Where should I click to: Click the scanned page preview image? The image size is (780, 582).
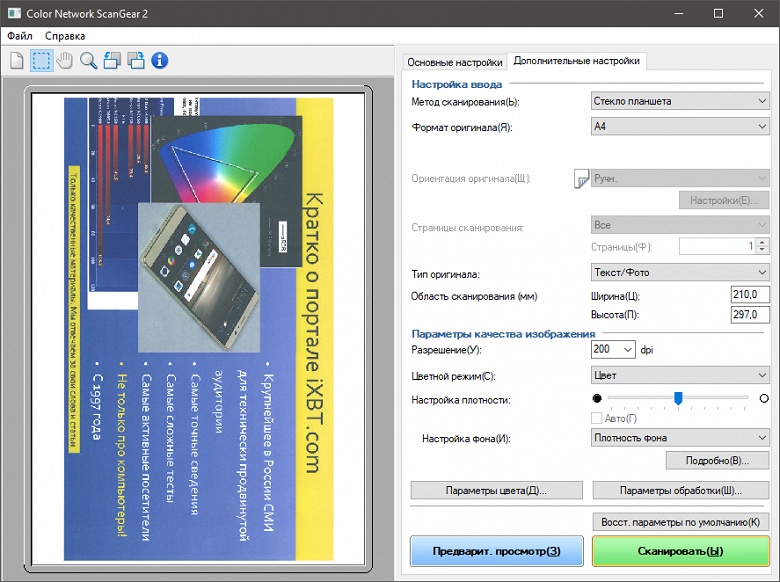[198, 329]
